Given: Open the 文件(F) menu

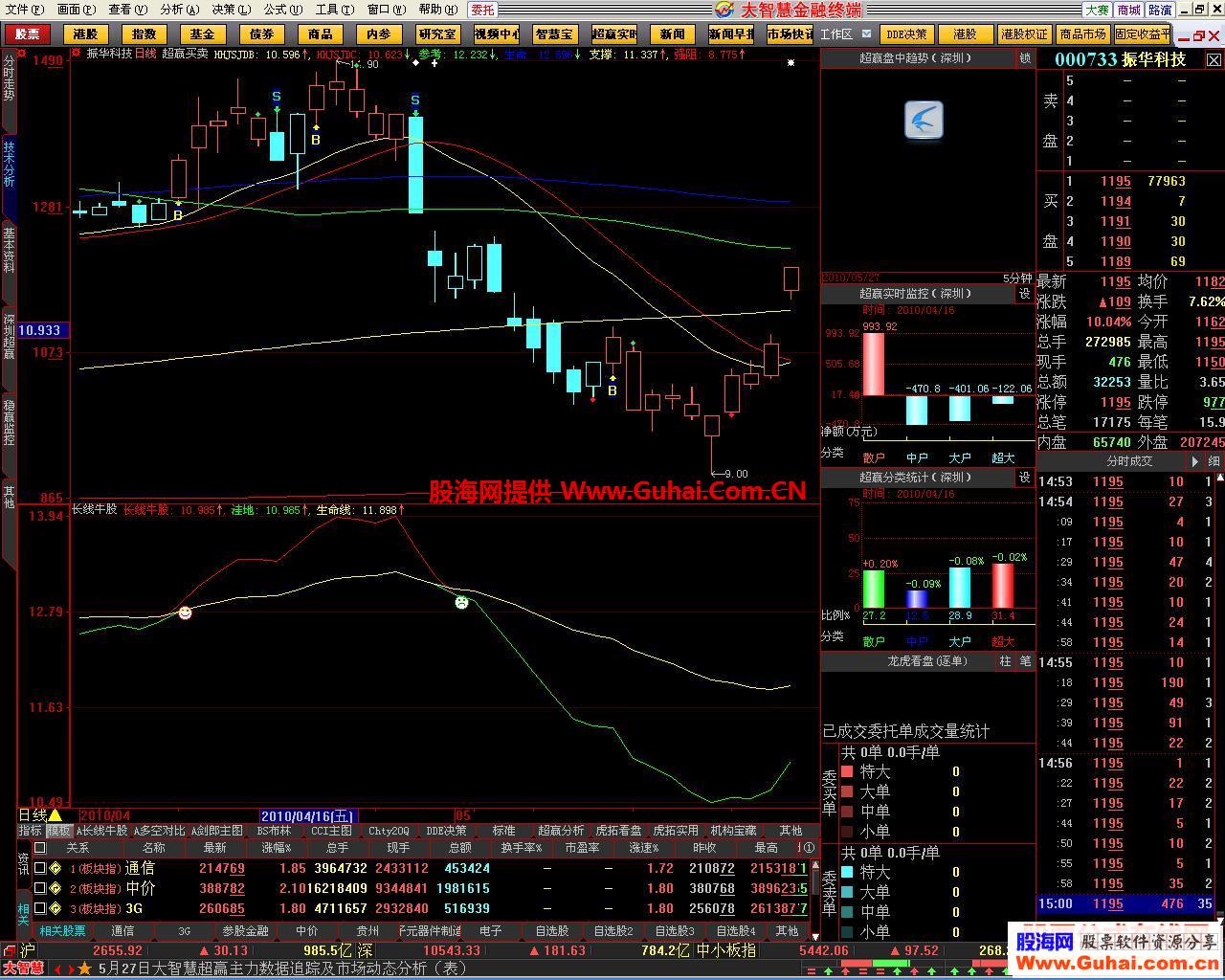Looking at the screenshot, I should coord(24,10).
